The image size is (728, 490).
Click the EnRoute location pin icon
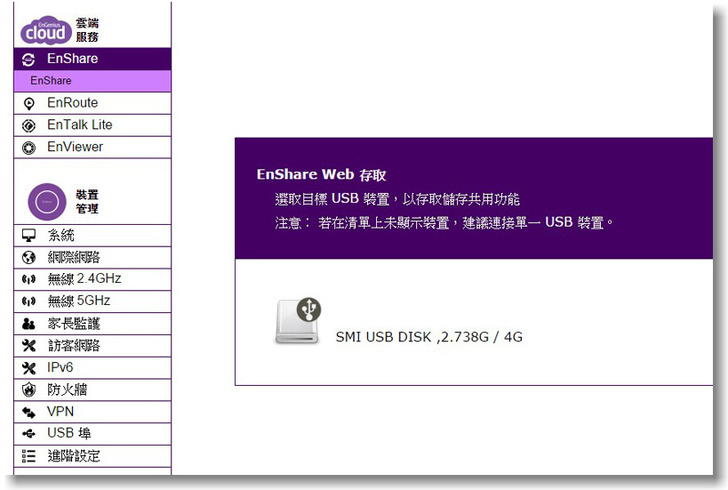click(x=29, y=104)
